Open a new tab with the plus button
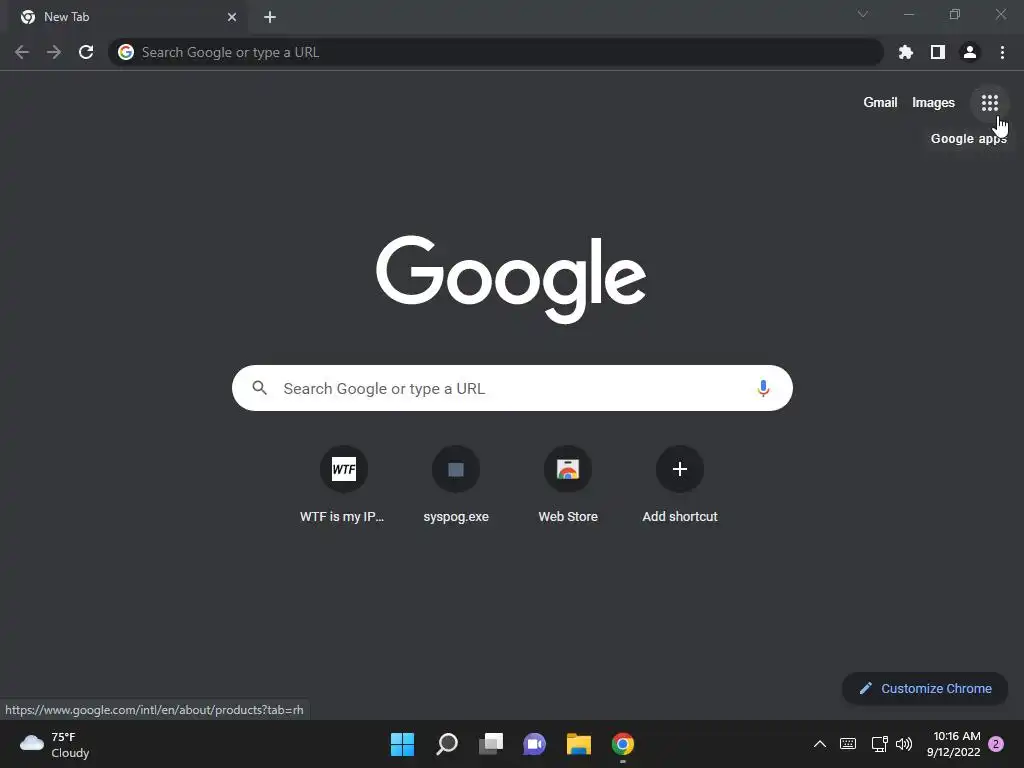 pos(270,17)
